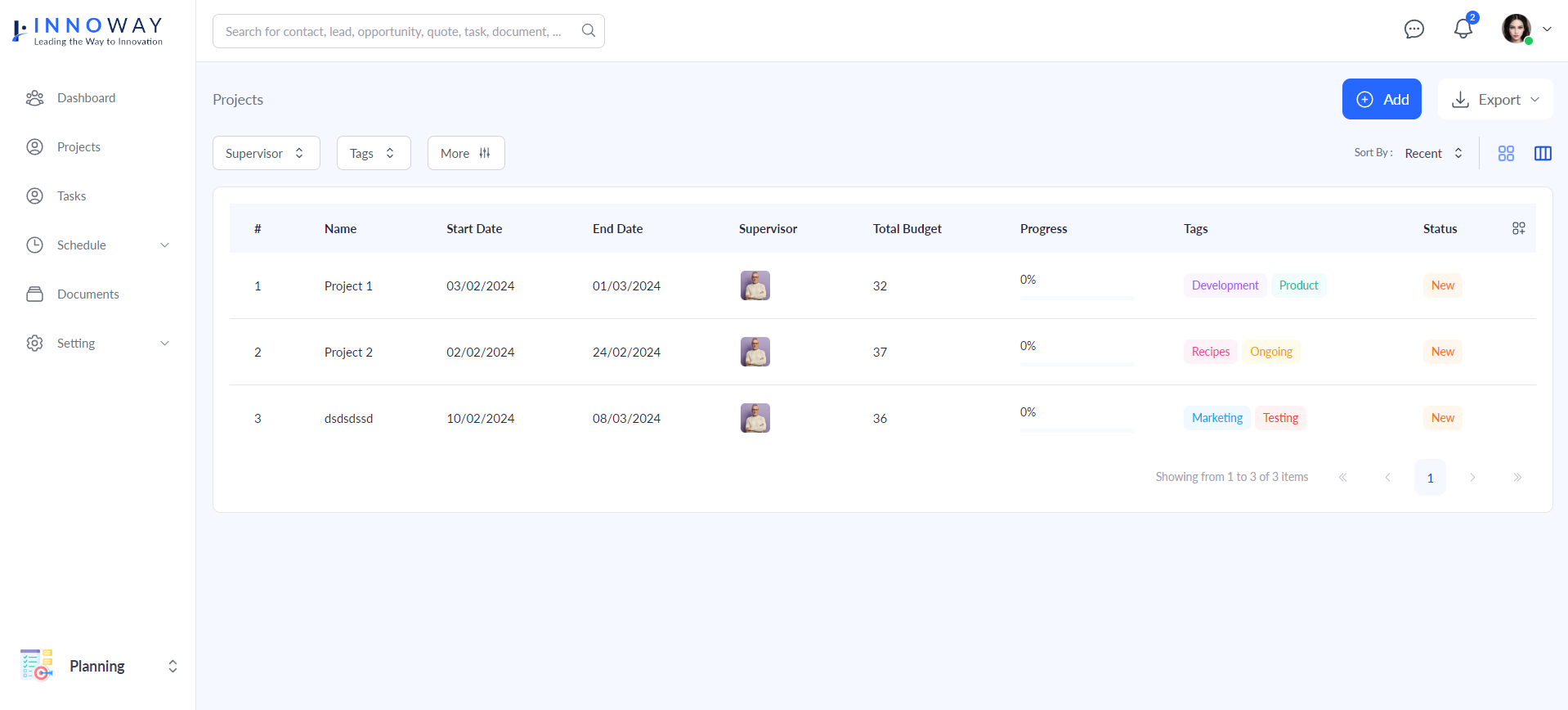Image resolution: width=1568 pixels, height=710 pixels.
Task: Open Tasks in the sidebar
Action: tap(71, 196)
